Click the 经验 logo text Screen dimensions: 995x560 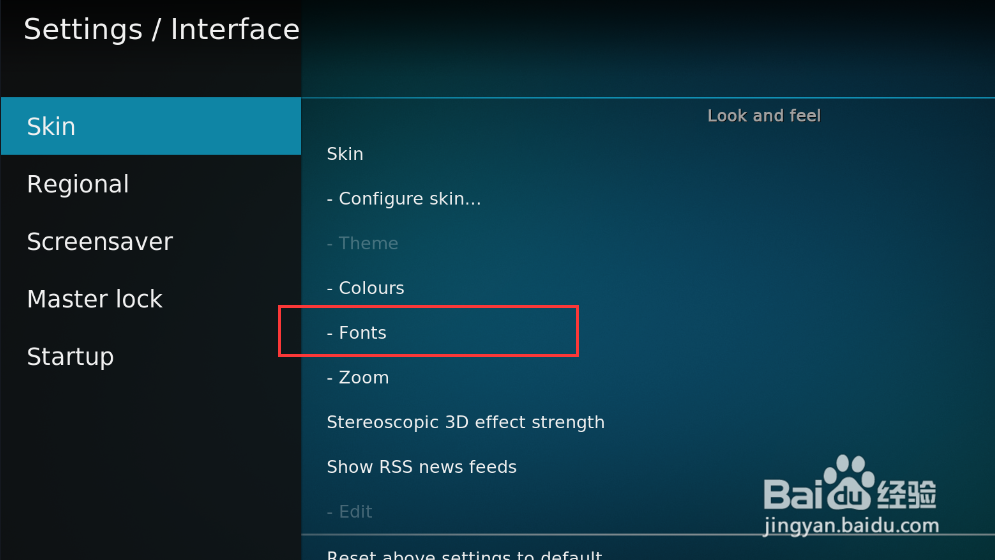pos(908,493)
